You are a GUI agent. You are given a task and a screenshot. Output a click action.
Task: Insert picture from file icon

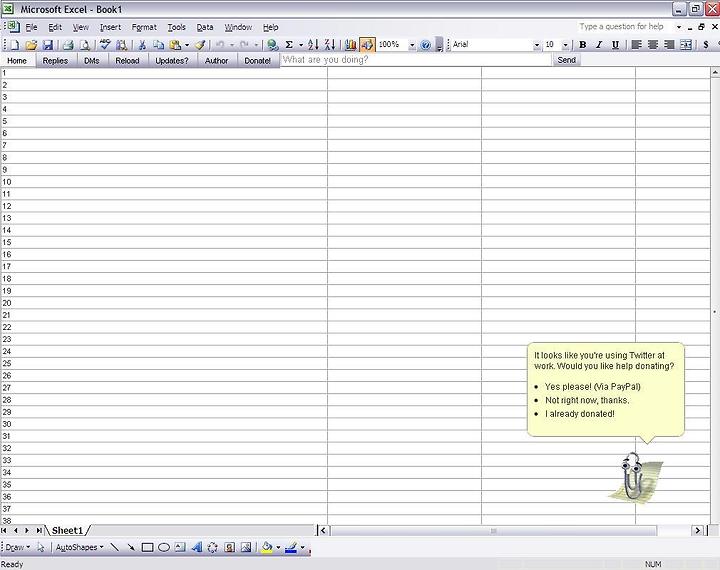(x=246, y=547)
